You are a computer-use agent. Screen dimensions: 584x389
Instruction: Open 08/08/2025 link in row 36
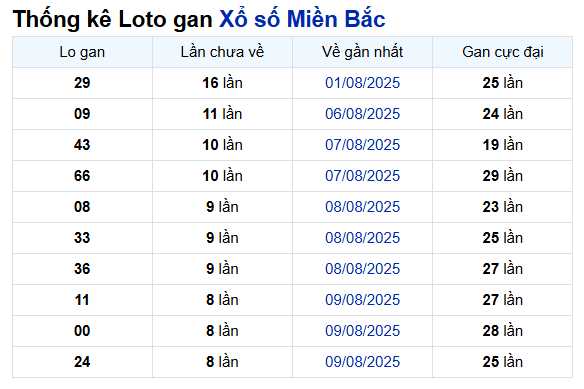pos(362,269)
